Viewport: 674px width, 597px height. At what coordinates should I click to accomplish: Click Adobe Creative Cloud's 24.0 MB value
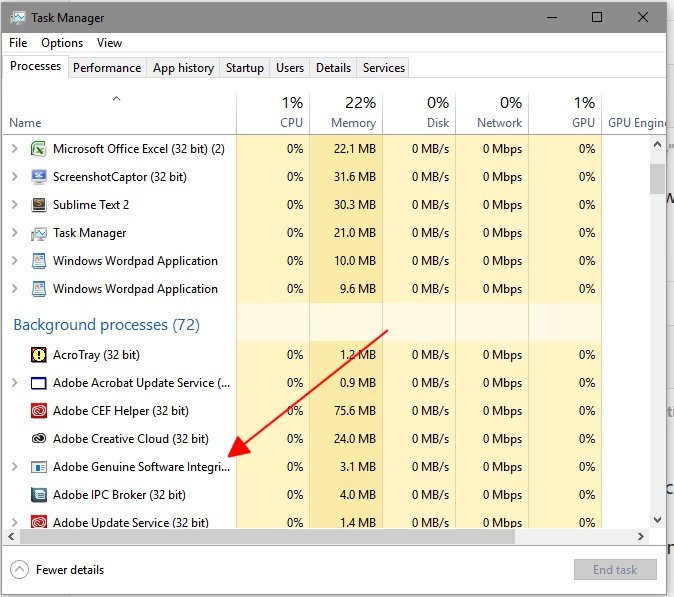click(355, 438)
